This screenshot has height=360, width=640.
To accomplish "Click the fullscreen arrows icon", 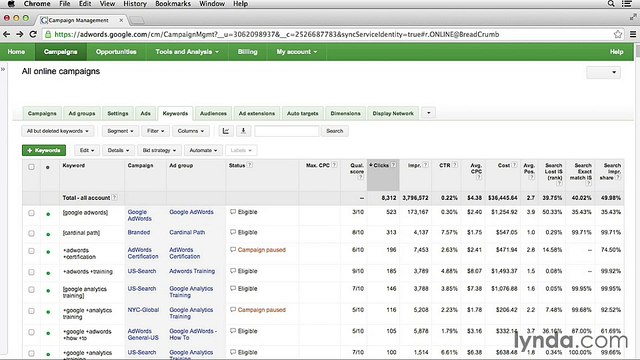I will pos(633,17).
